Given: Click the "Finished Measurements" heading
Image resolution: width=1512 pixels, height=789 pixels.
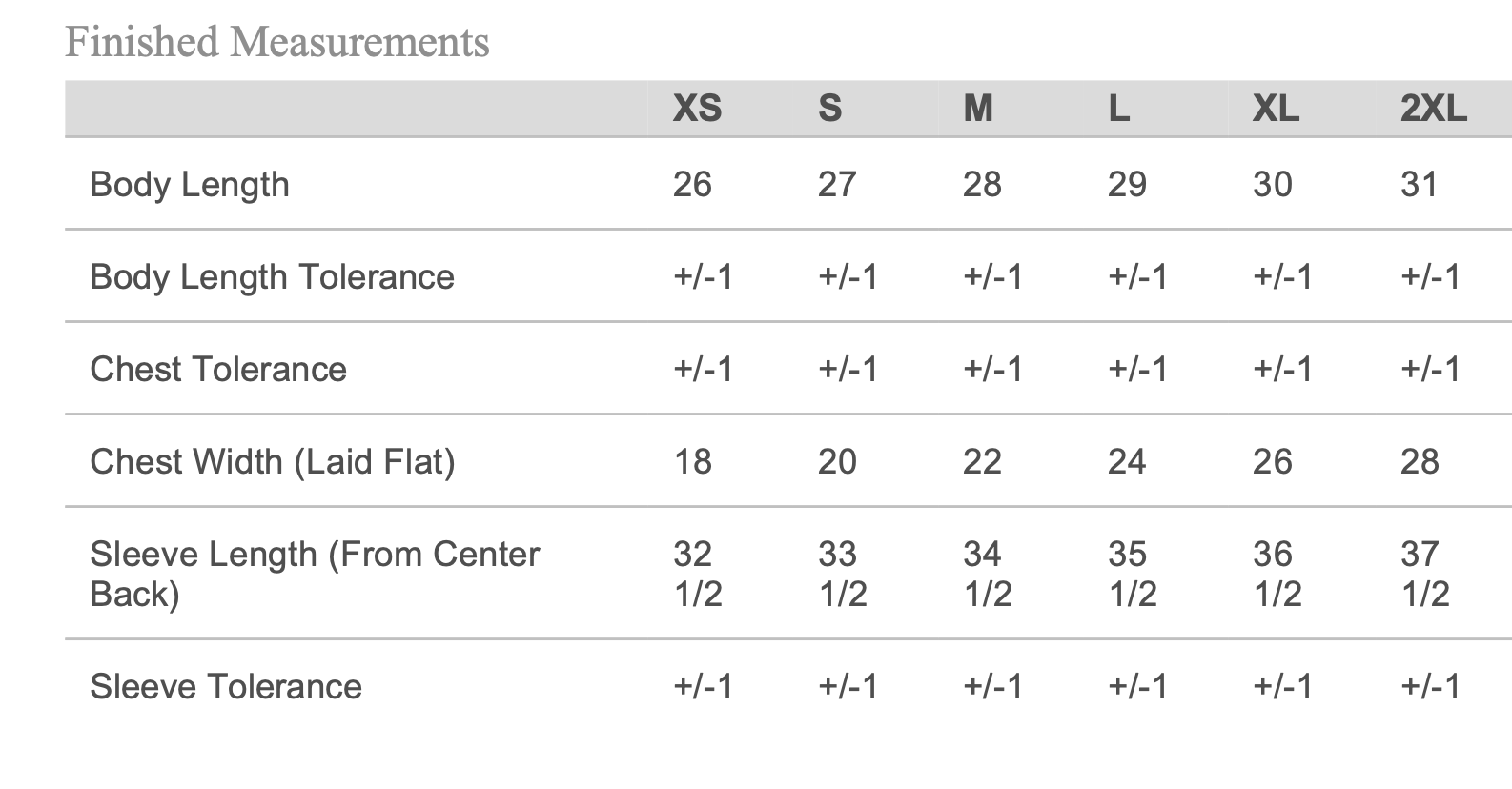Looking at the screenshot, I should 276,42.
